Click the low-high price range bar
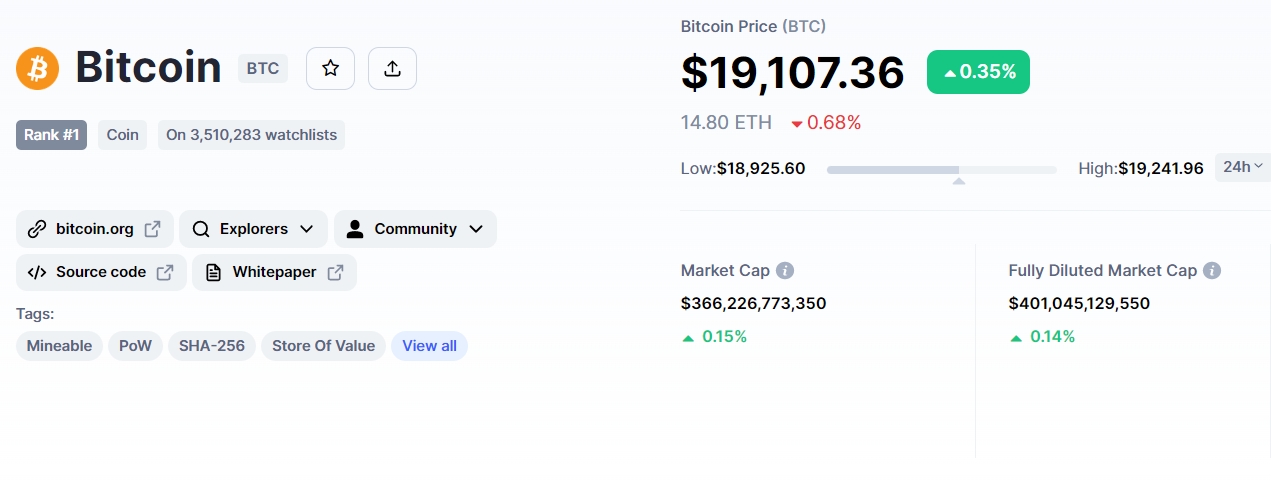This screenshot has height=480, width=1271. coord(941,170)
